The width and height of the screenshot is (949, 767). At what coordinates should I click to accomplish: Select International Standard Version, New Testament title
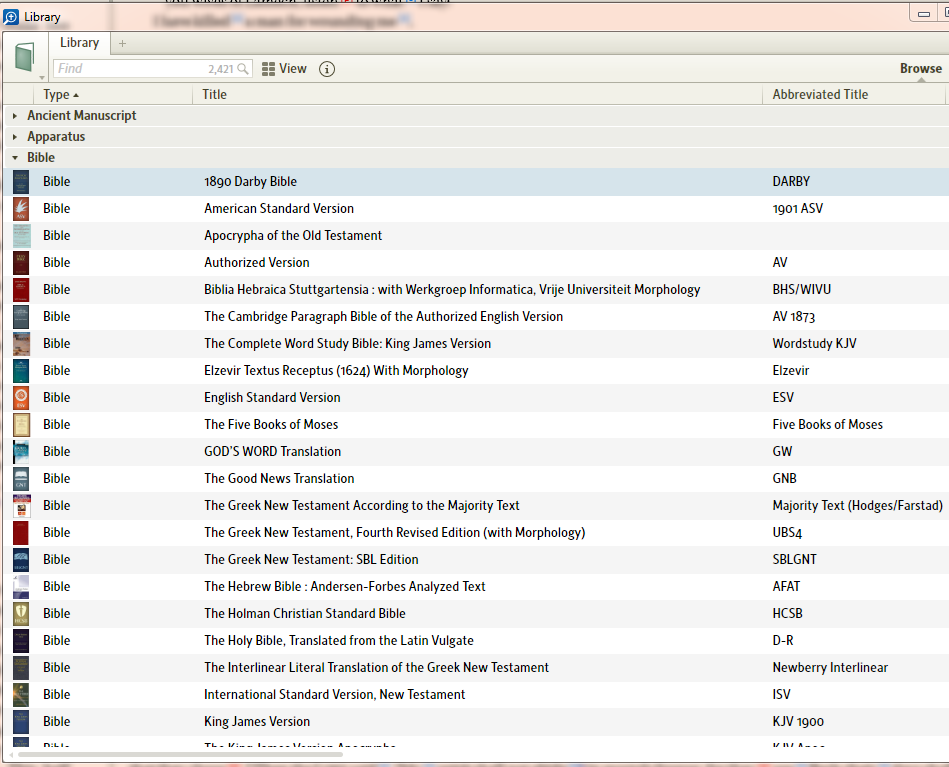(335, 694)
